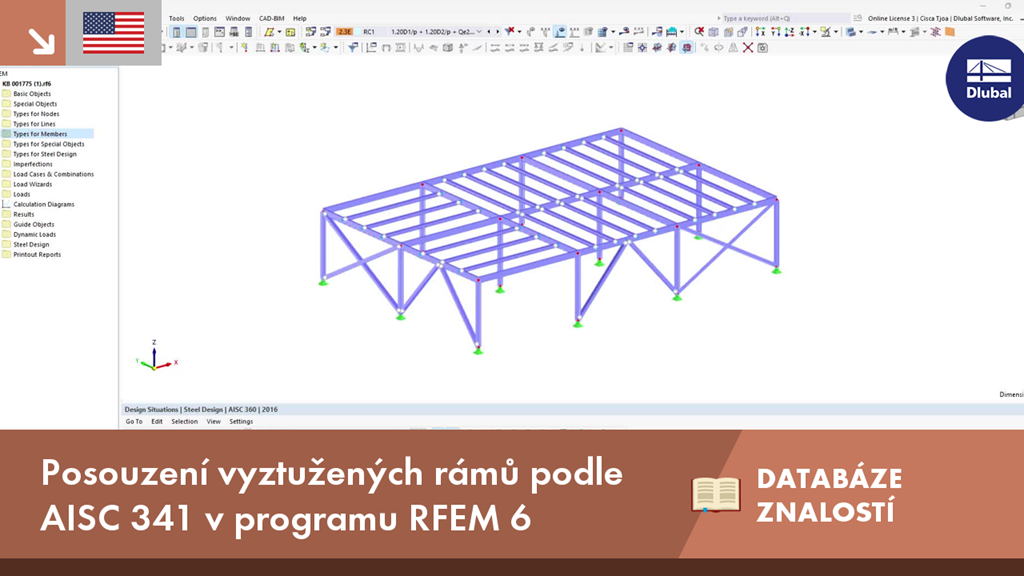Select Steel Design folder in navigator
1024x576 pixels.
pyautogui.click(x=31, y=244)
